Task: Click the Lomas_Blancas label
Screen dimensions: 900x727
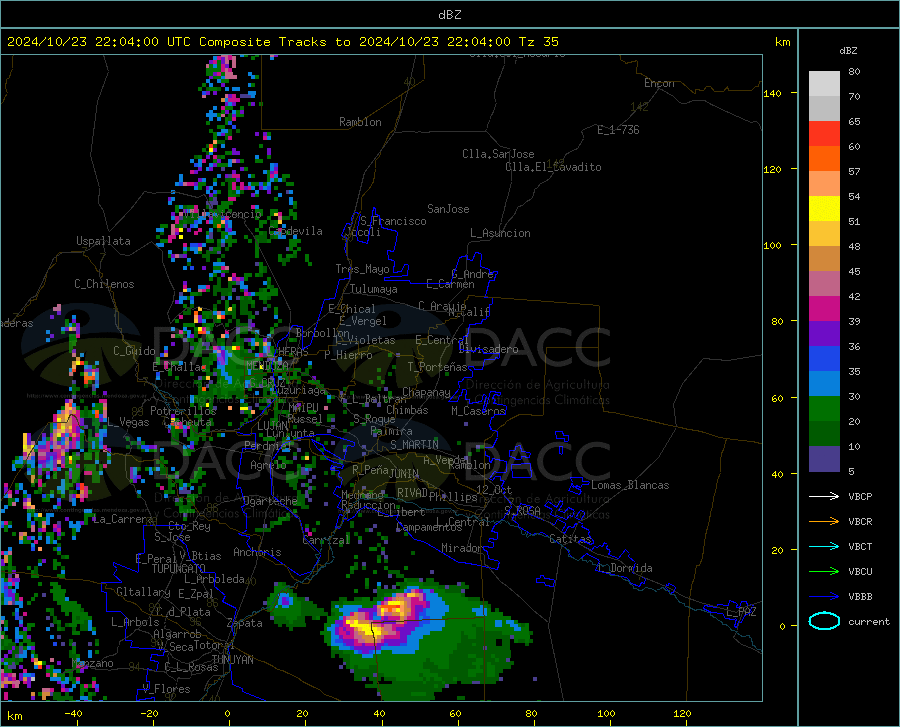Action: [630, 485]
